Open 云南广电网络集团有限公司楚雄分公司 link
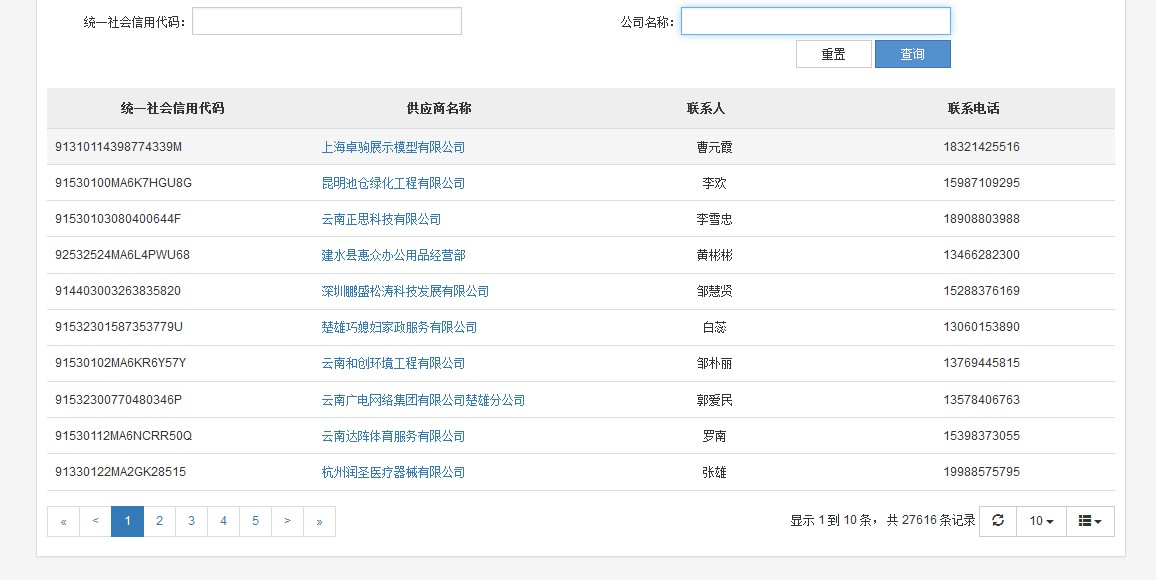Screen dimensions: 1156x580 click(423, 400)
